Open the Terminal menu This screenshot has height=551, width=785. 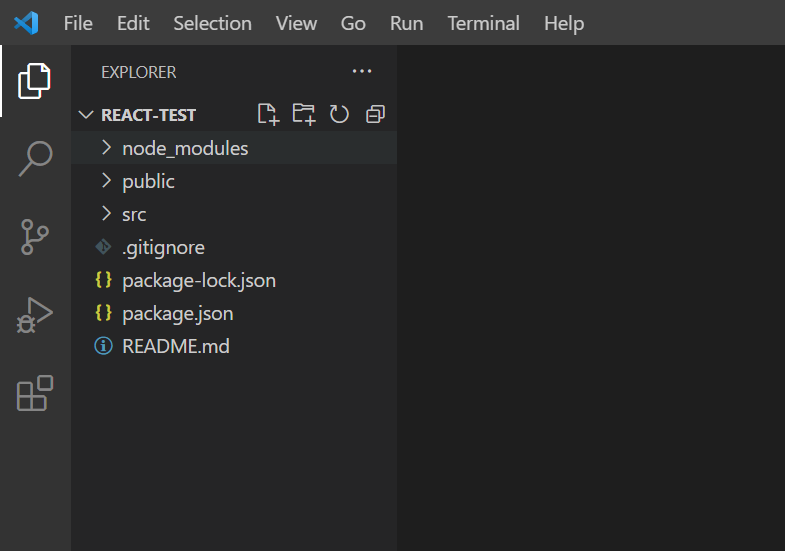point(484,23)
